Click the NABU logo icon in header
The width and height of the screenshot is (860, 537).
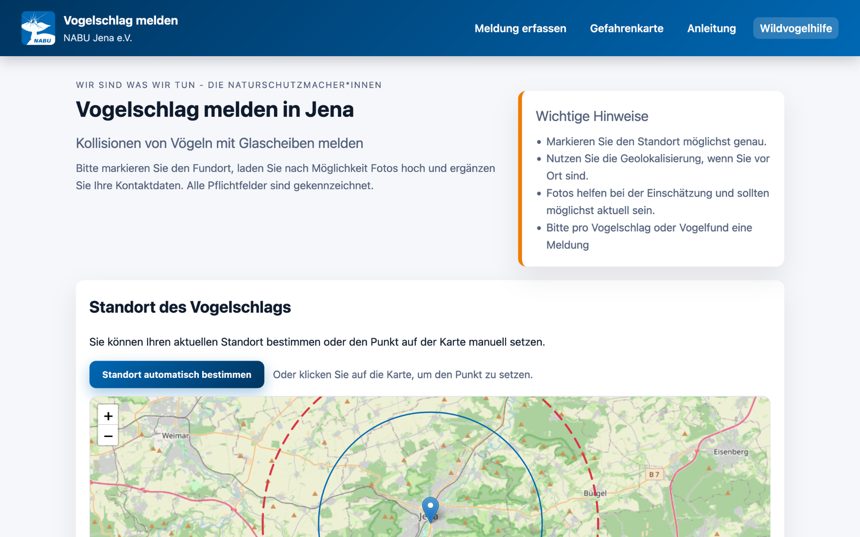[38, 28]
